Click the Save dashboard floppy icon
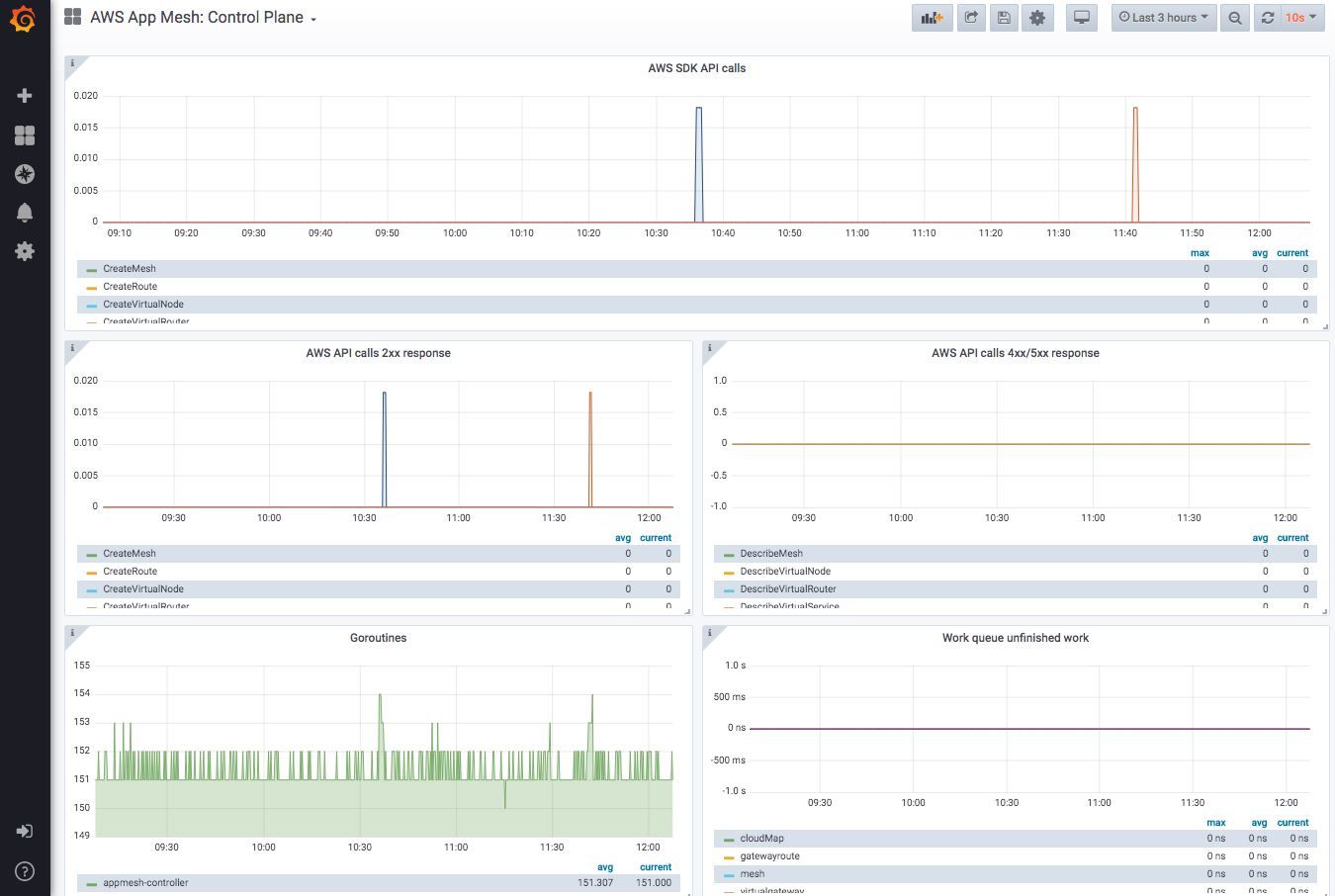This screenshot has width=1335, height=896. pos(1004,18)
